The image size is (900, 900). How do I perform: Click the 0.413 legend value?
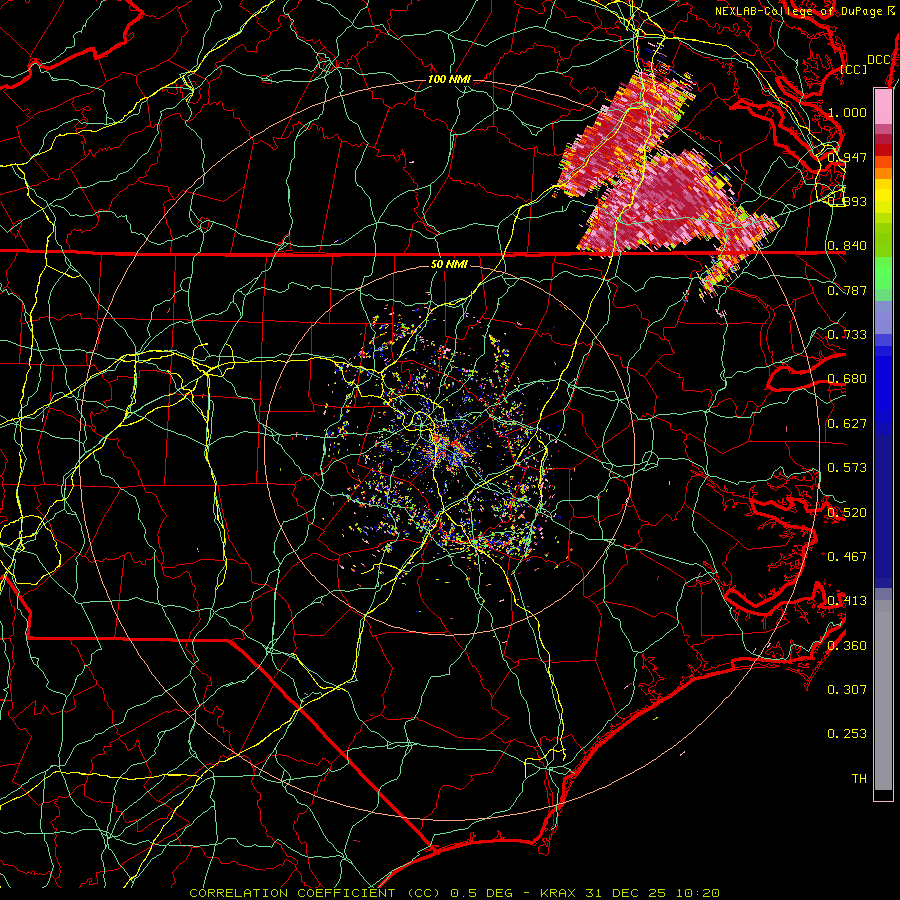[x=847, y=601]
